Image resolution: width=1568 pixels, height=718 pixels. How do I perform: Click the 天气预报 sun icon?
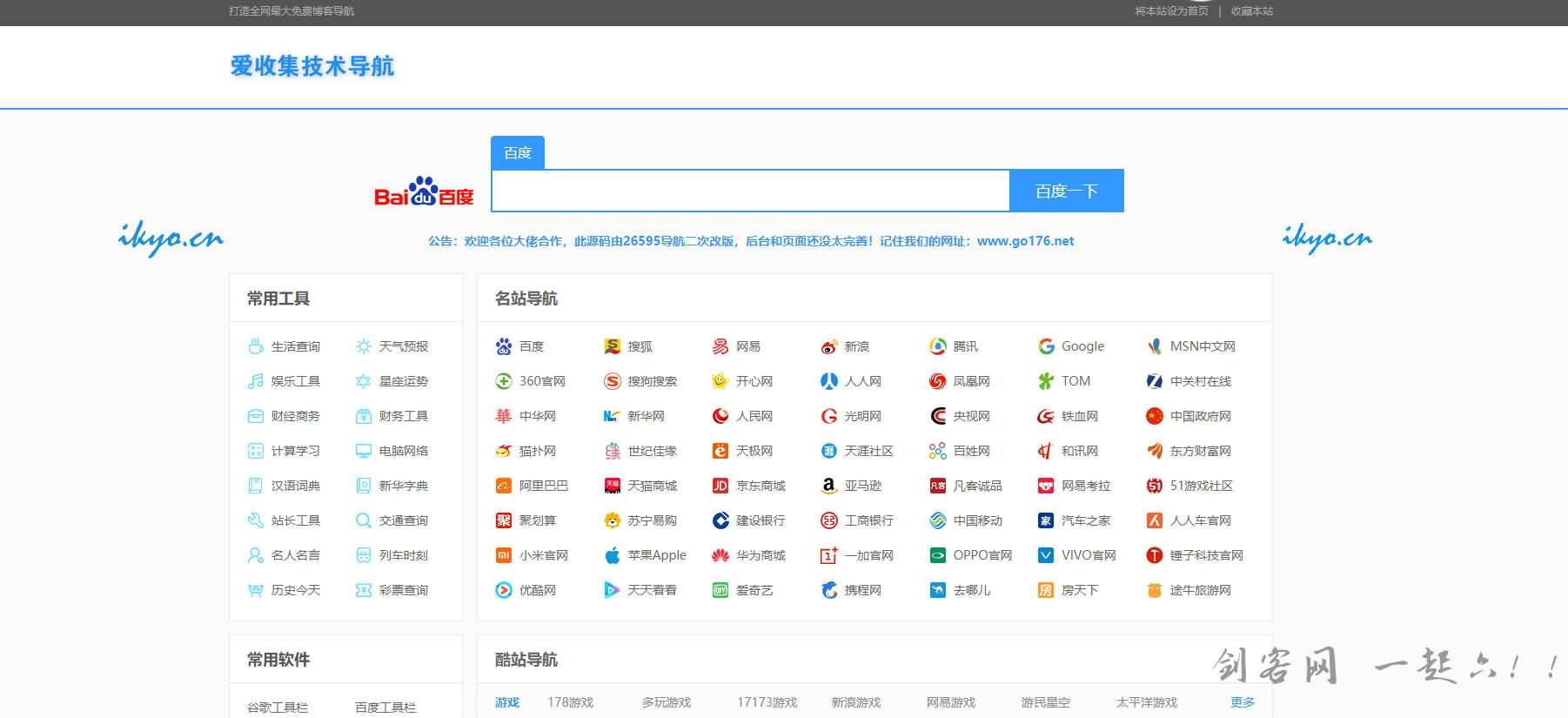pyautogui.click(x=364, y=346)
